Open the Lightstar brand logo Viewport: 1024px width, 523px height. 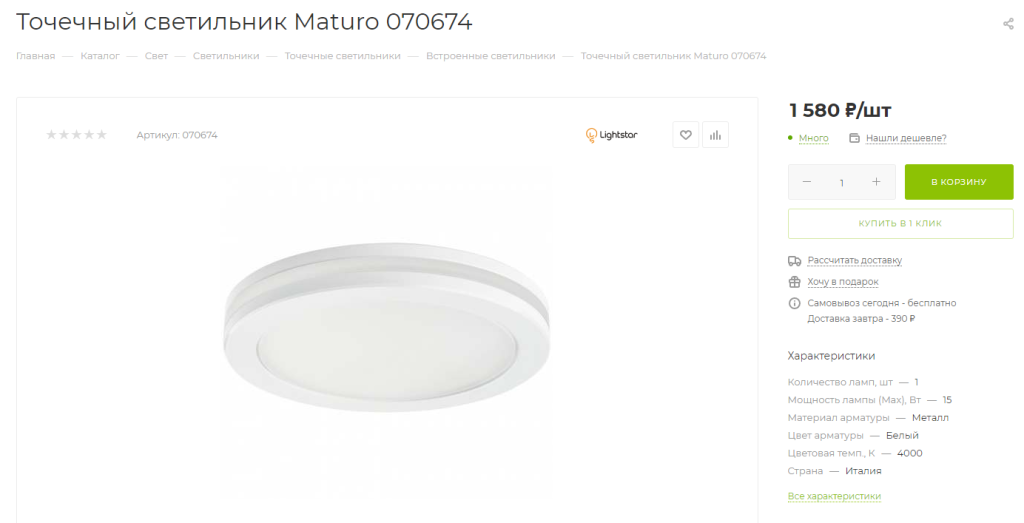[611, 135]
